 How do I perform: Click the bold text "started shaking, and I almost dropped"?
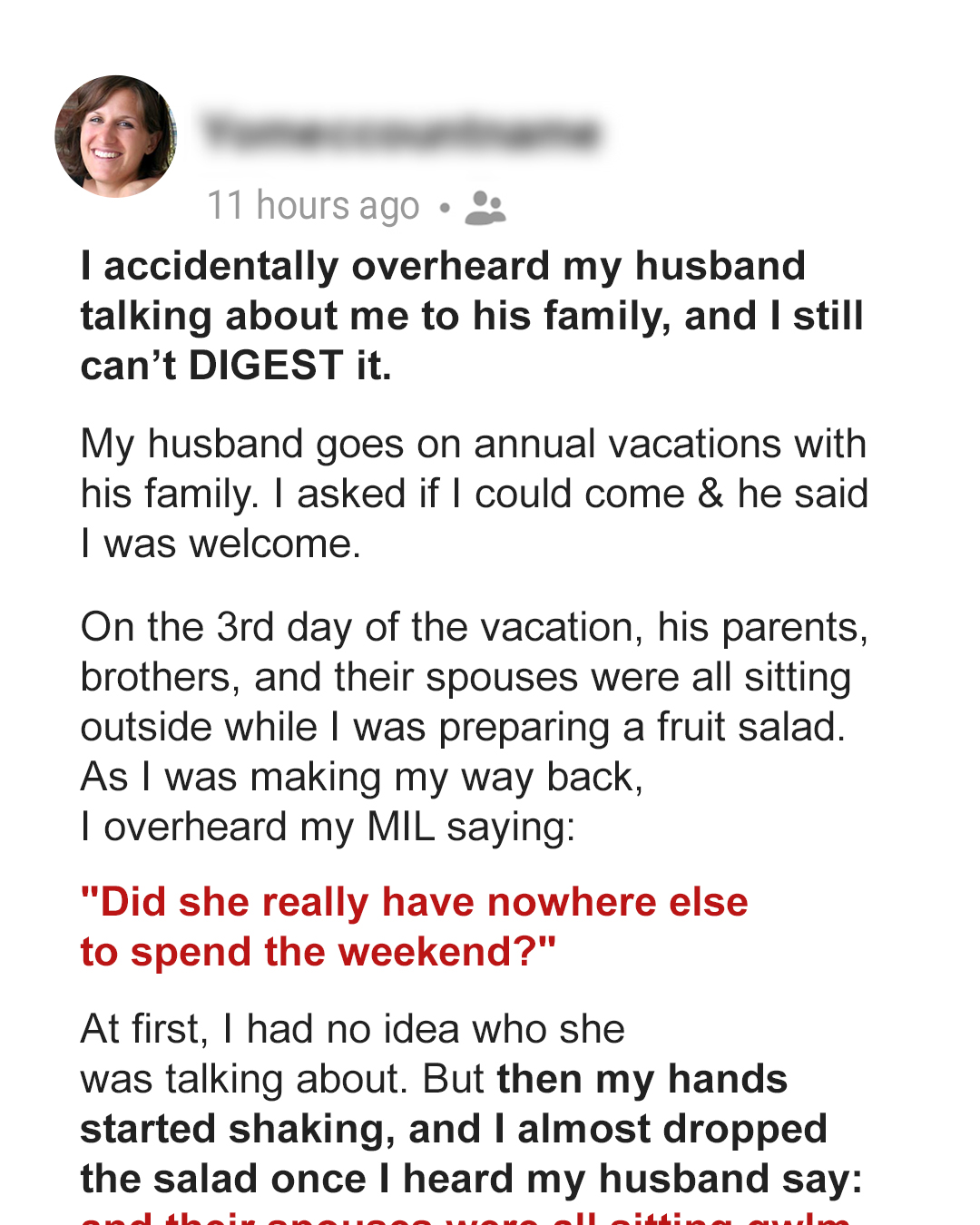coord(453,1130)
